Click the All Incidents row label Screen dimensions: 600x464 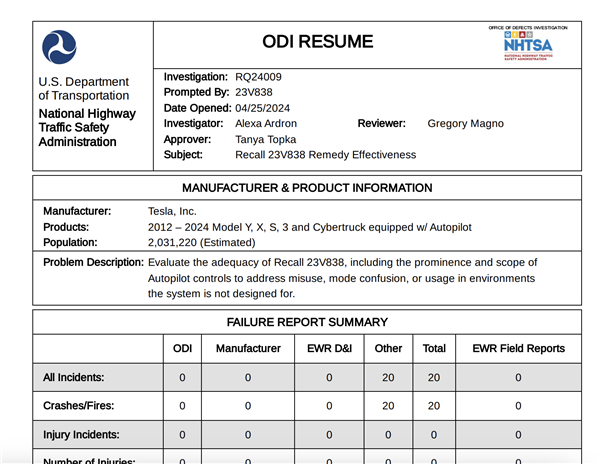pos(74,378)
